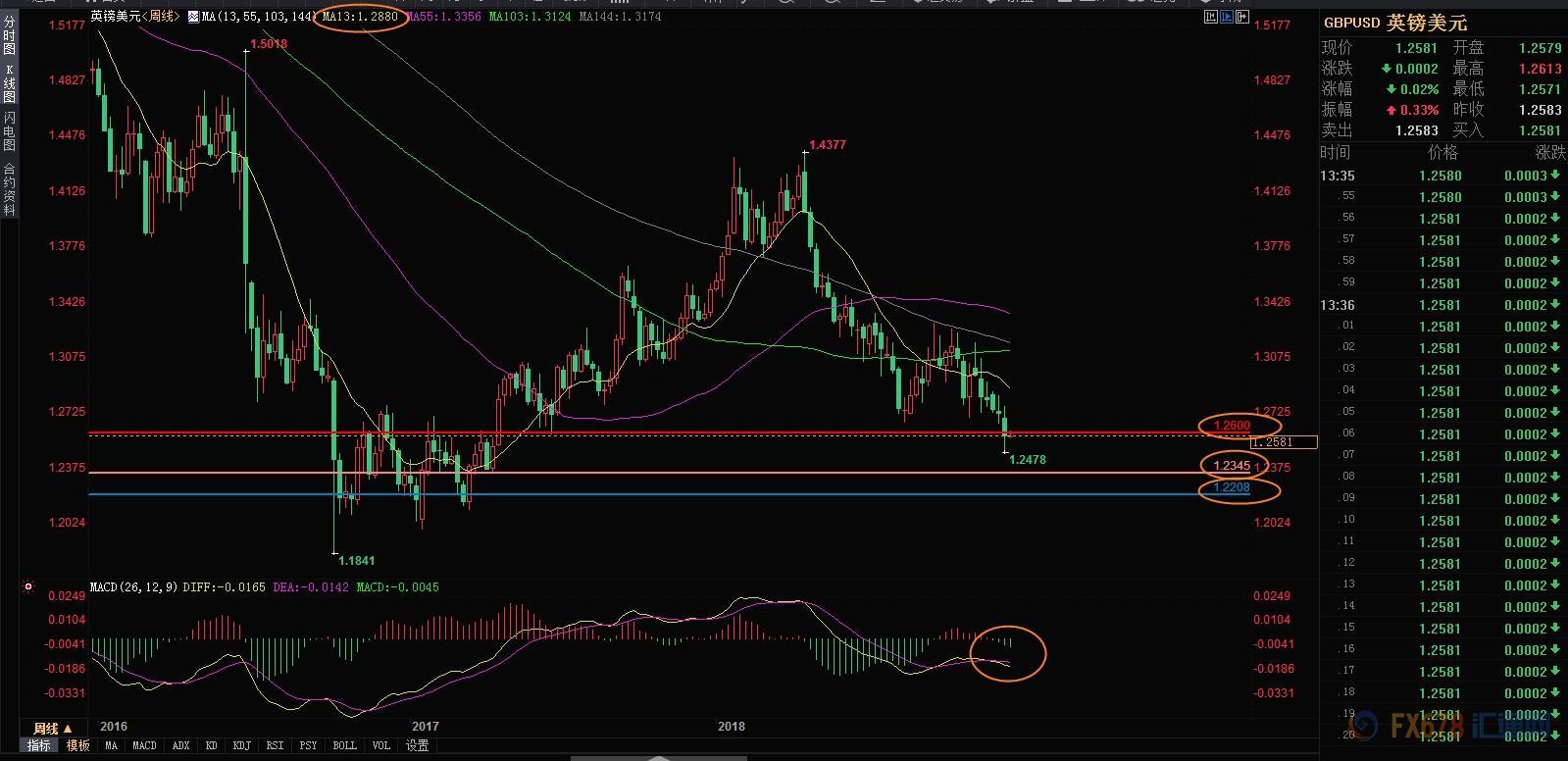Click the 1.4377 peak price label

[828, 145]
